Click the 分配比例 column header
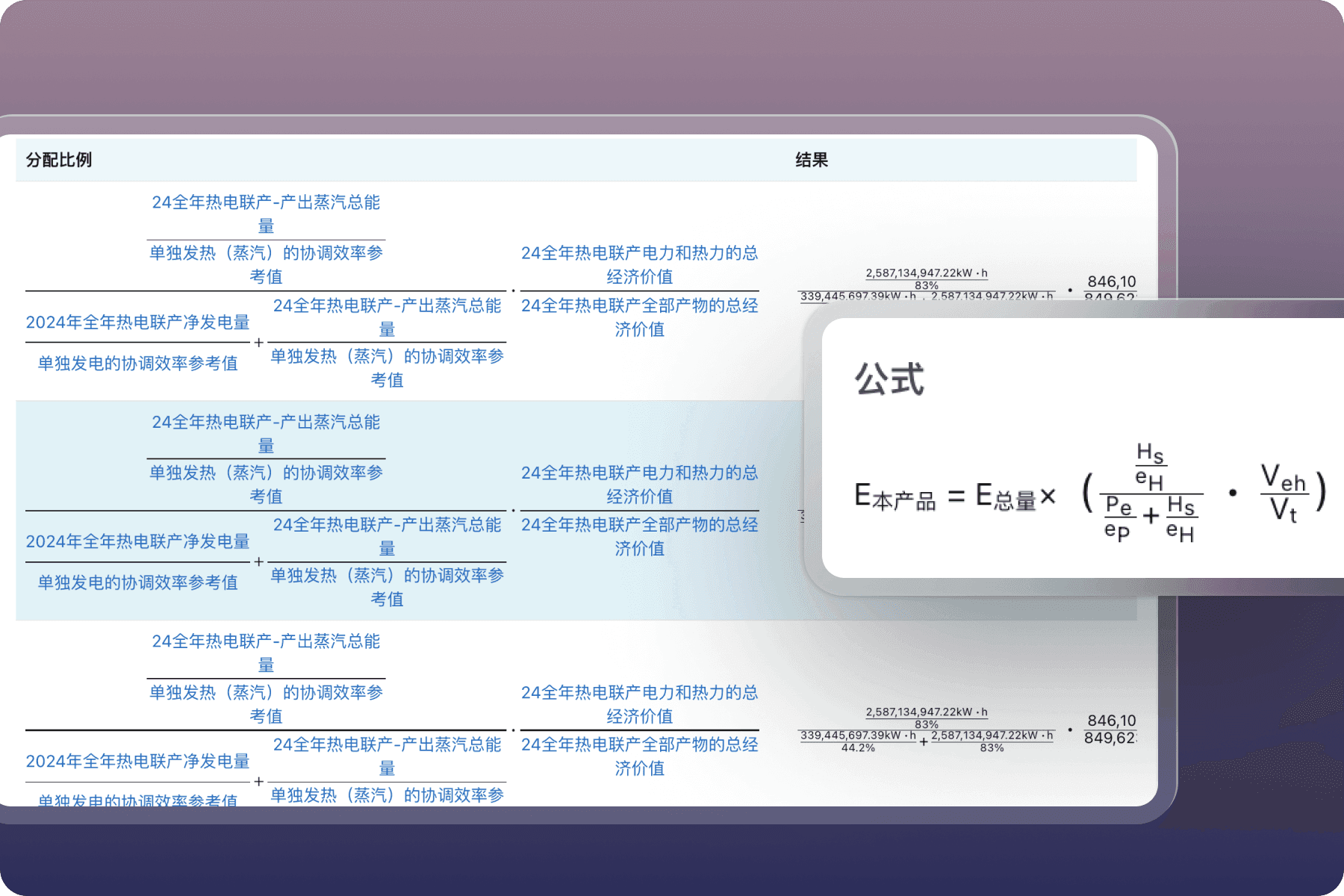 point(59,160)
